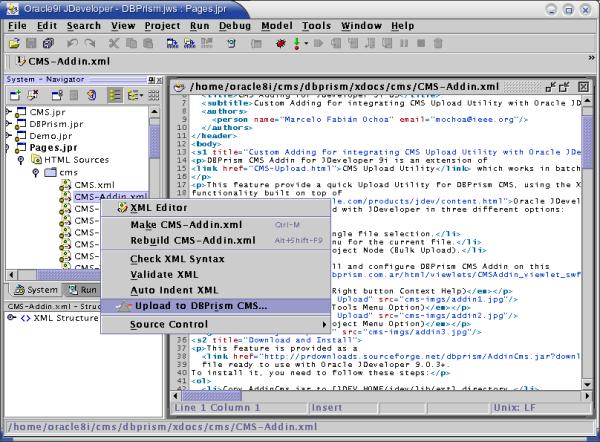Expand the Source Control submenu

[x=215, y=324]
